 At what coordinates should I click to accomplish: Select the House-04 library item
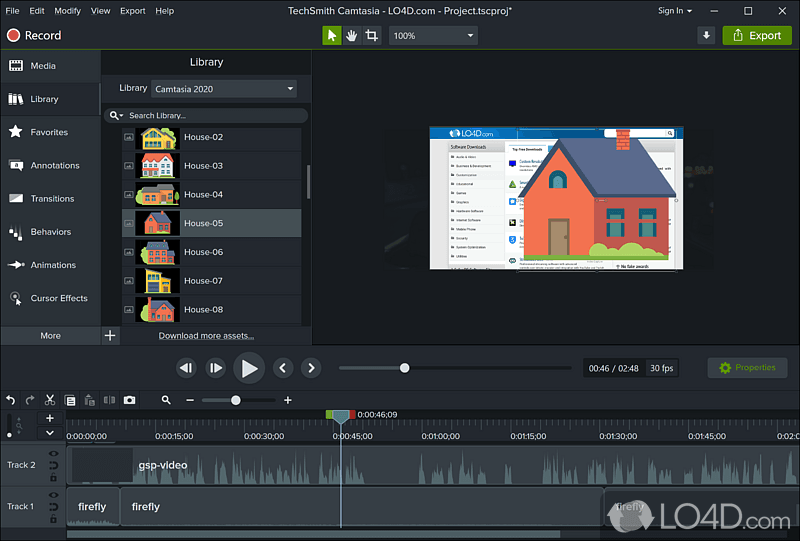pyautogui.click(x=211, y=194)
